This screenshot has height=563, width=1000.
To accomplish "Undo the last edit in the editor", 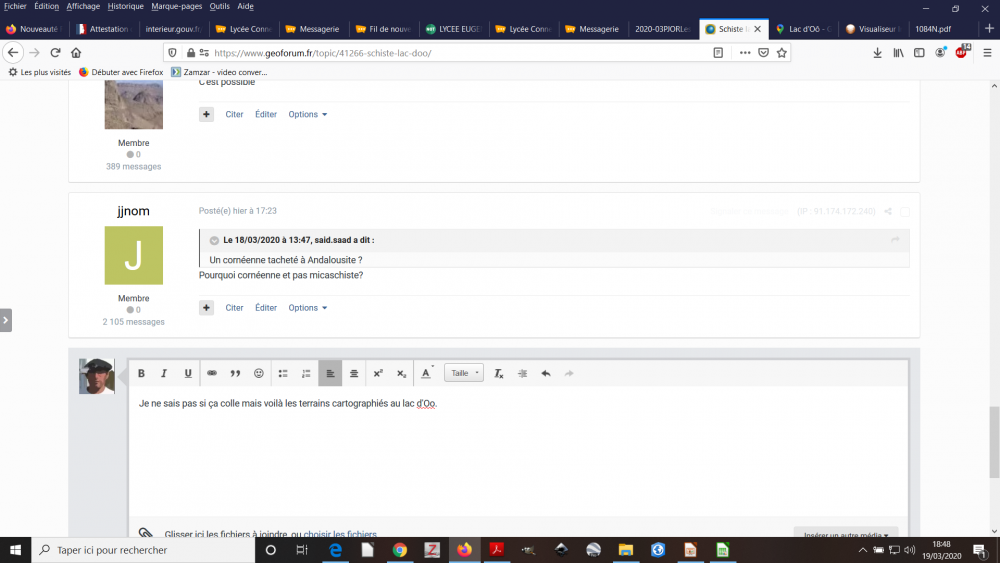I will pyautogui.click(x=546, y=374).
